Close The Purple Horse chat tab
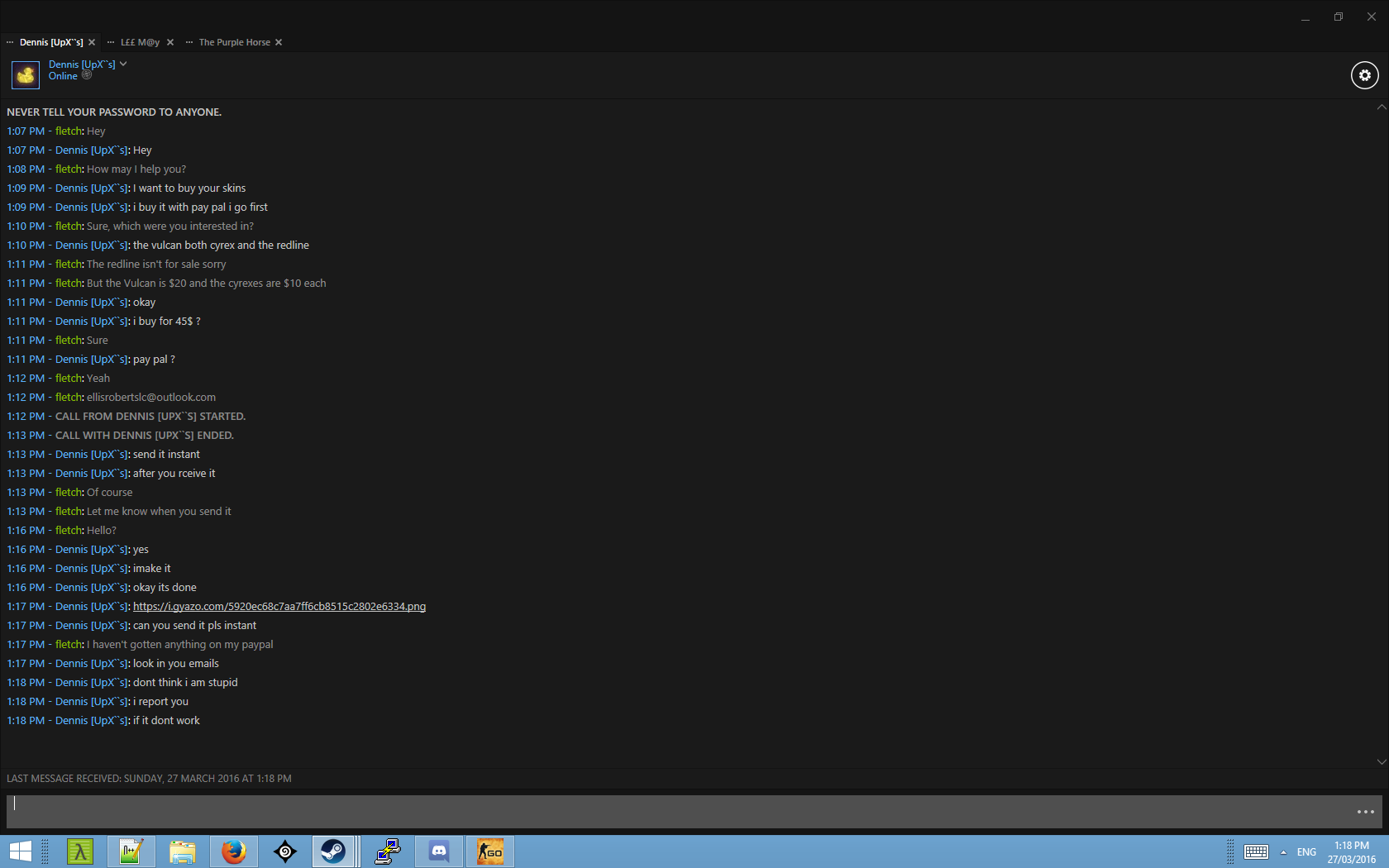The width and height of the screenshot is (1389, 868). pyautogui.click(x=279, y=42)
